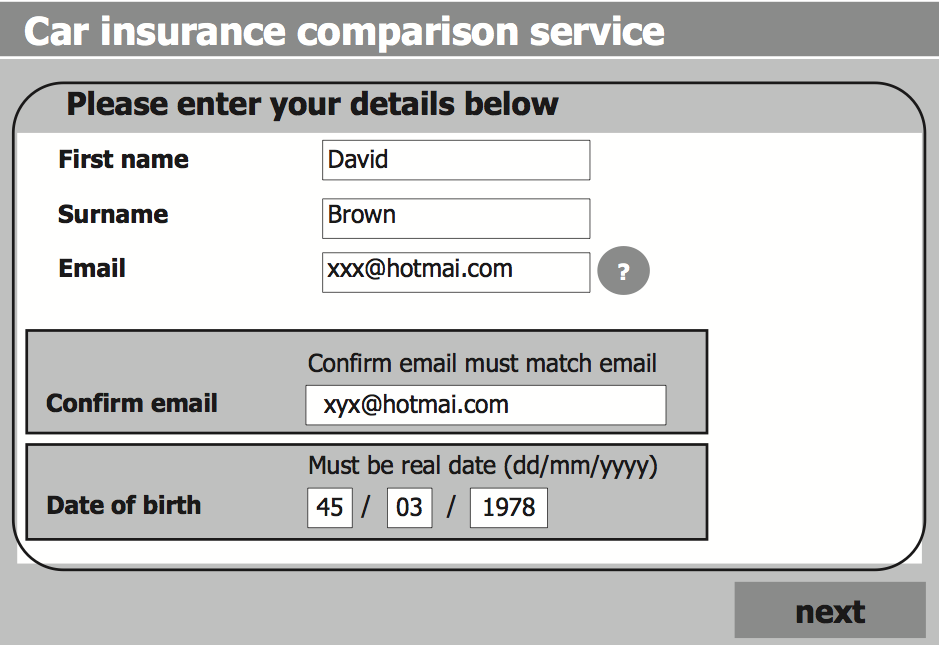Click the Surname label
939x645 pixels.
tap(113, 215)
